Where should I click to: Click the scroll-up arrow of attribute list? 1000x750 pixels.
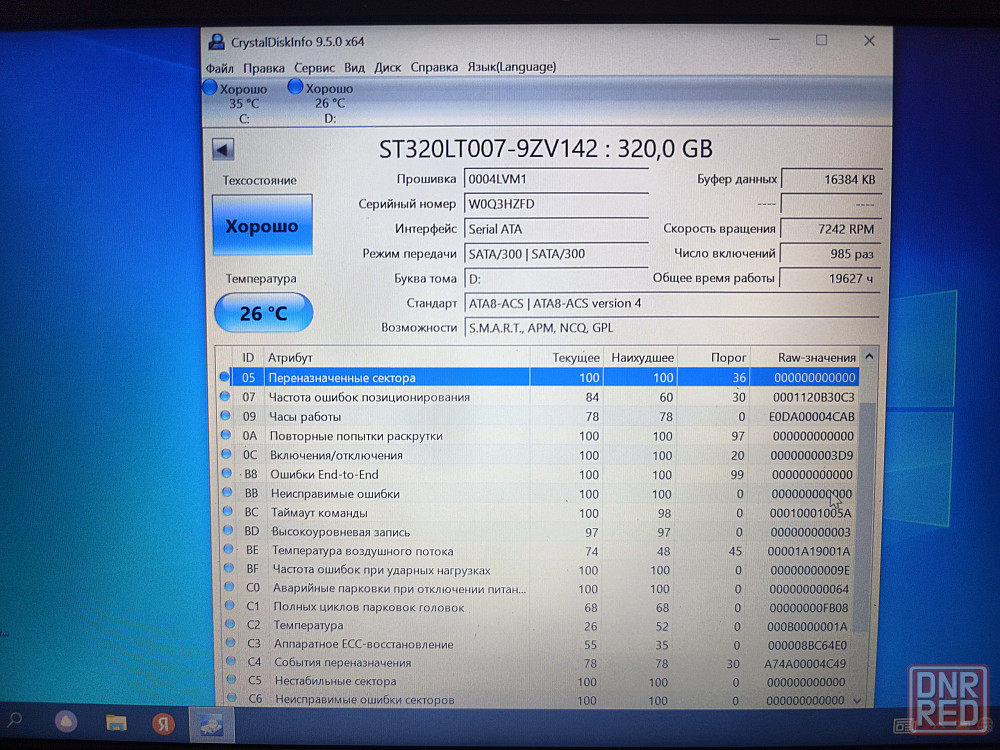click(x=869, y=357)
